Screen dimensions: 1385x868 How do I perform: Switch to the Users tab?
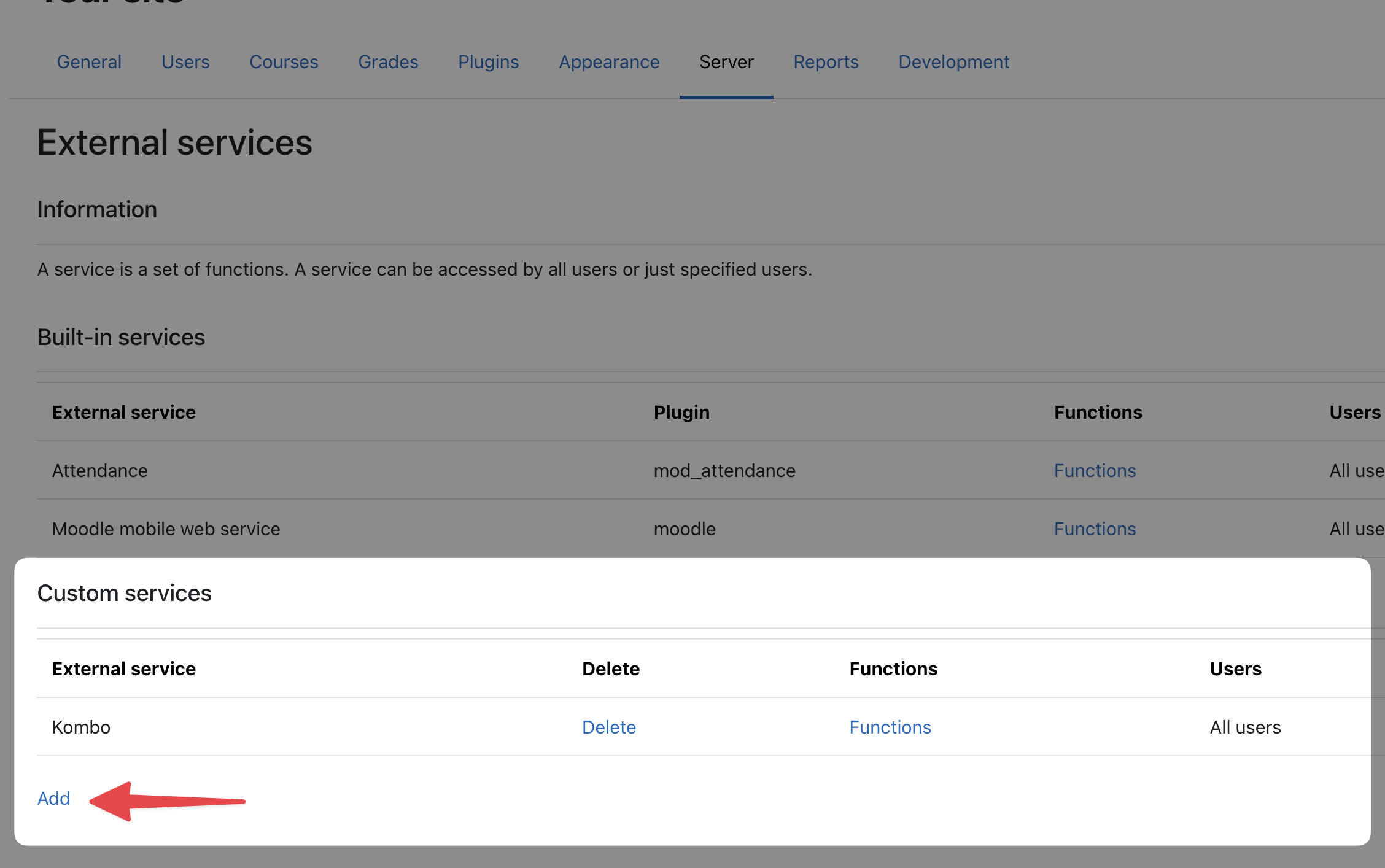pyautogui.click(x=185, y=62)
